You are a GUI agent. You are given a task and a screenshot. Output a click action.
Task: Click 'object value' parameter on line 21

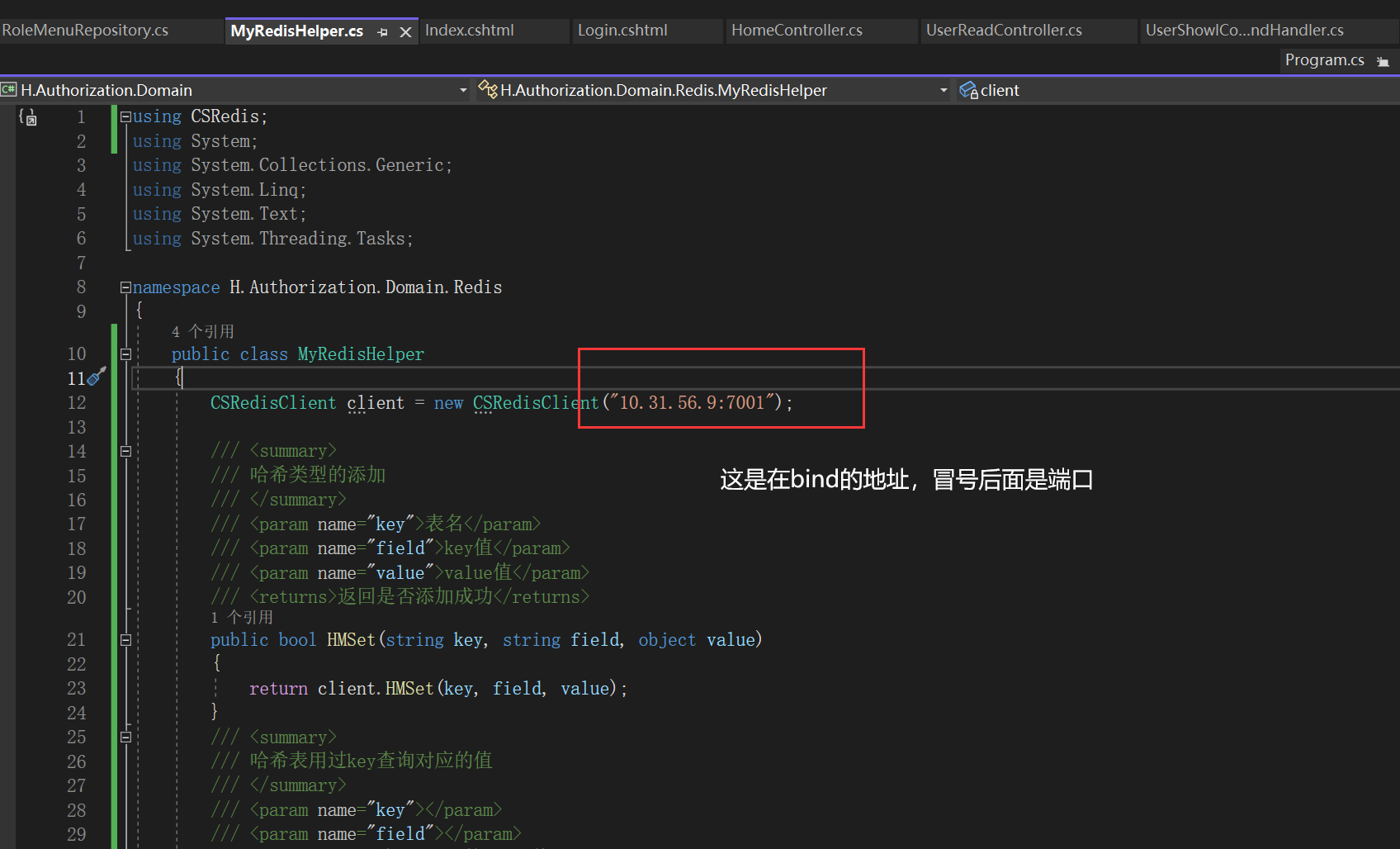698,640
